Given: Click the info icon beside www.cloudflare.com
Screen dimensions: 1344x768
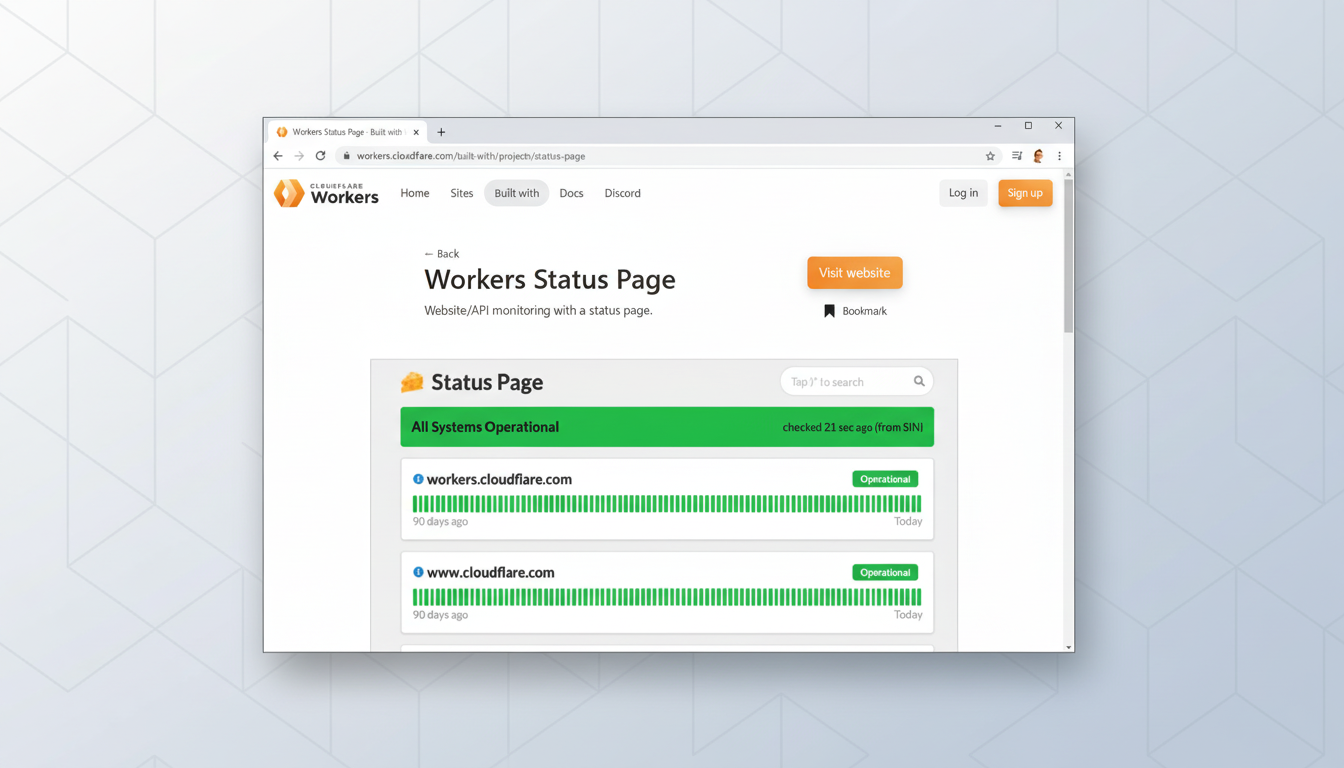Looking at the screenshot, I should click(x=418, y=572).
